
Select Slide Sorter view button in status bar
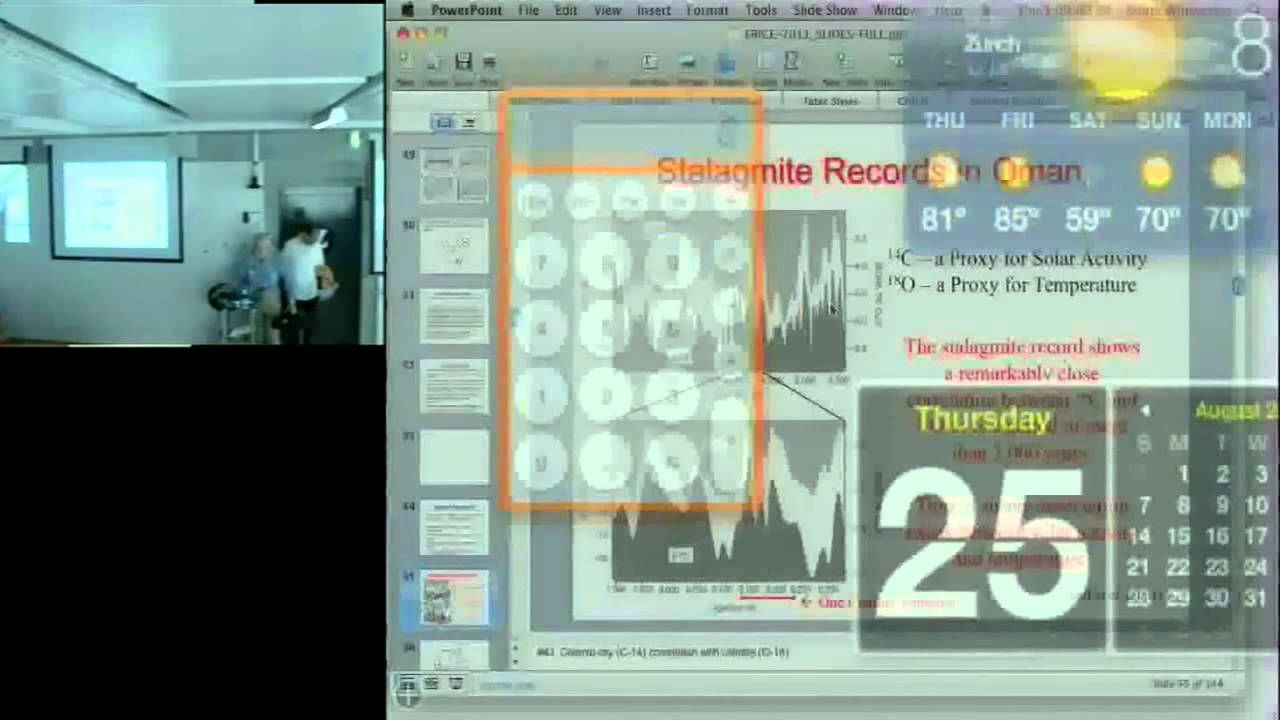[432, 683]
